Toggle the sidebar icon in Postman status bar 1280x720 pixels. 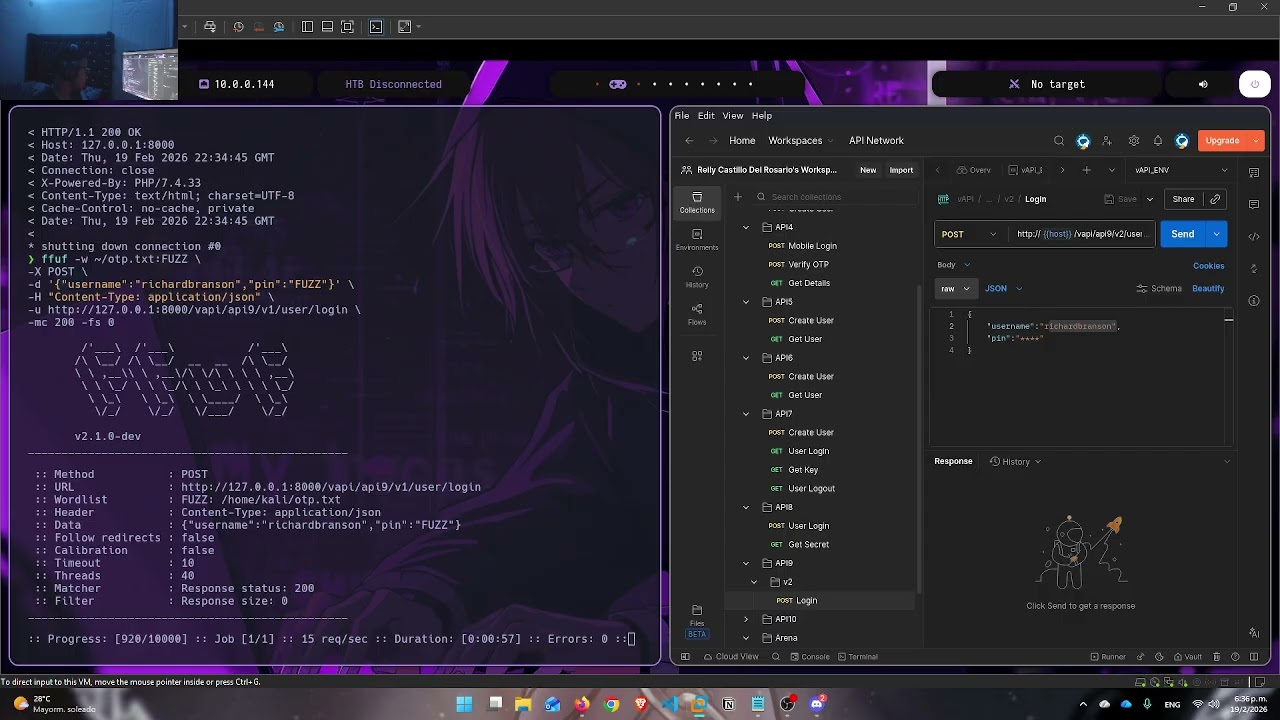coord(685,657)
